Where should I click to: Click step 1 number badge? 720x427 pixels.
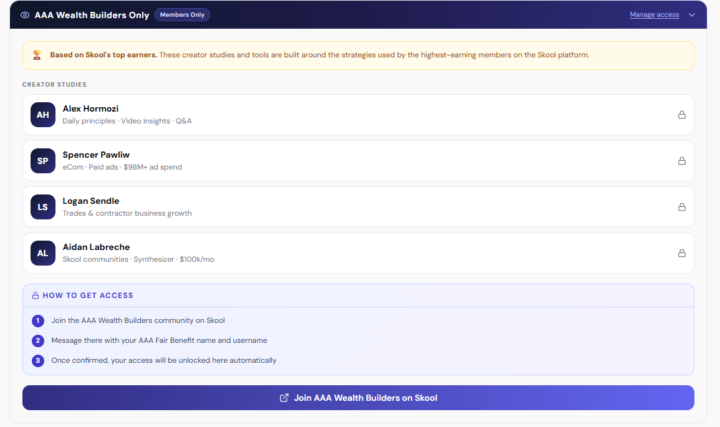(x=38, y=320)
